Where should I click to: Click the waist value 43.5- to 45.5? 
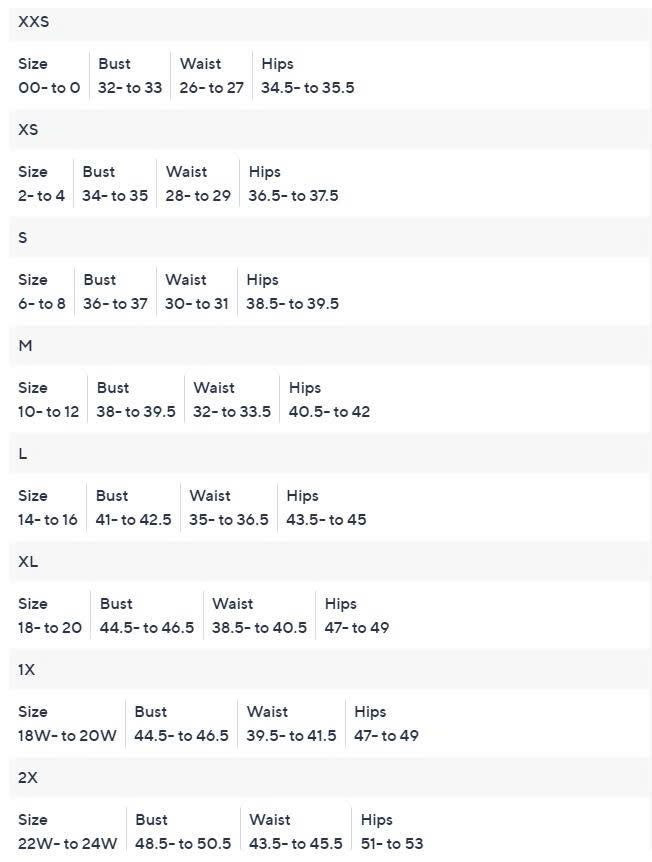click(x=296, y=844)
